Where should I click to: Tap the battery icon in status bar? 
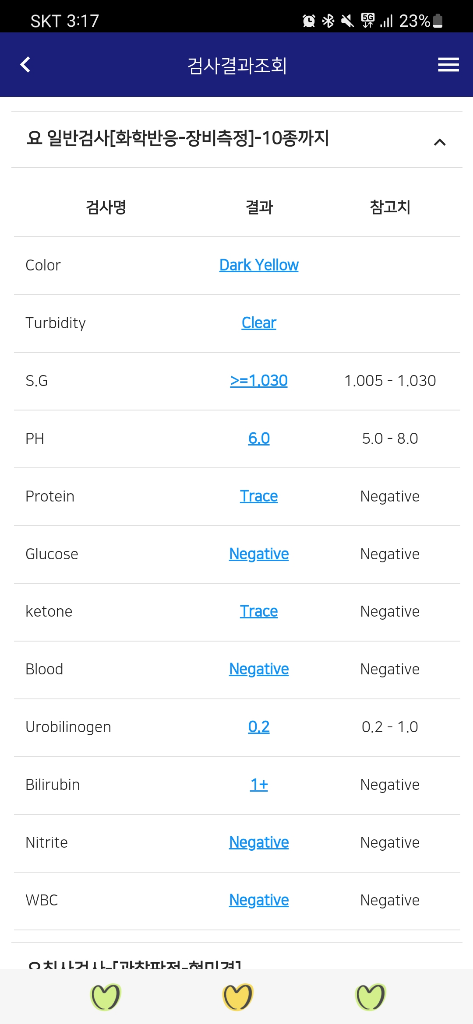point(438,22)
